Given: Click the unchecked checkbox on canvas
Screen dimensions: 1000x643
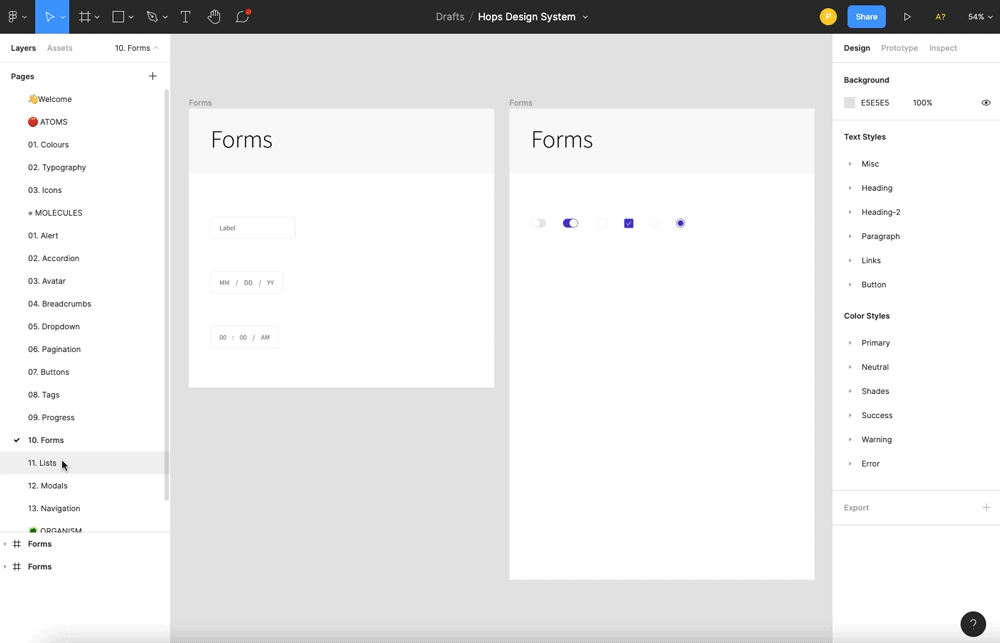Looking at the screenshot, I should coord(603,223).
